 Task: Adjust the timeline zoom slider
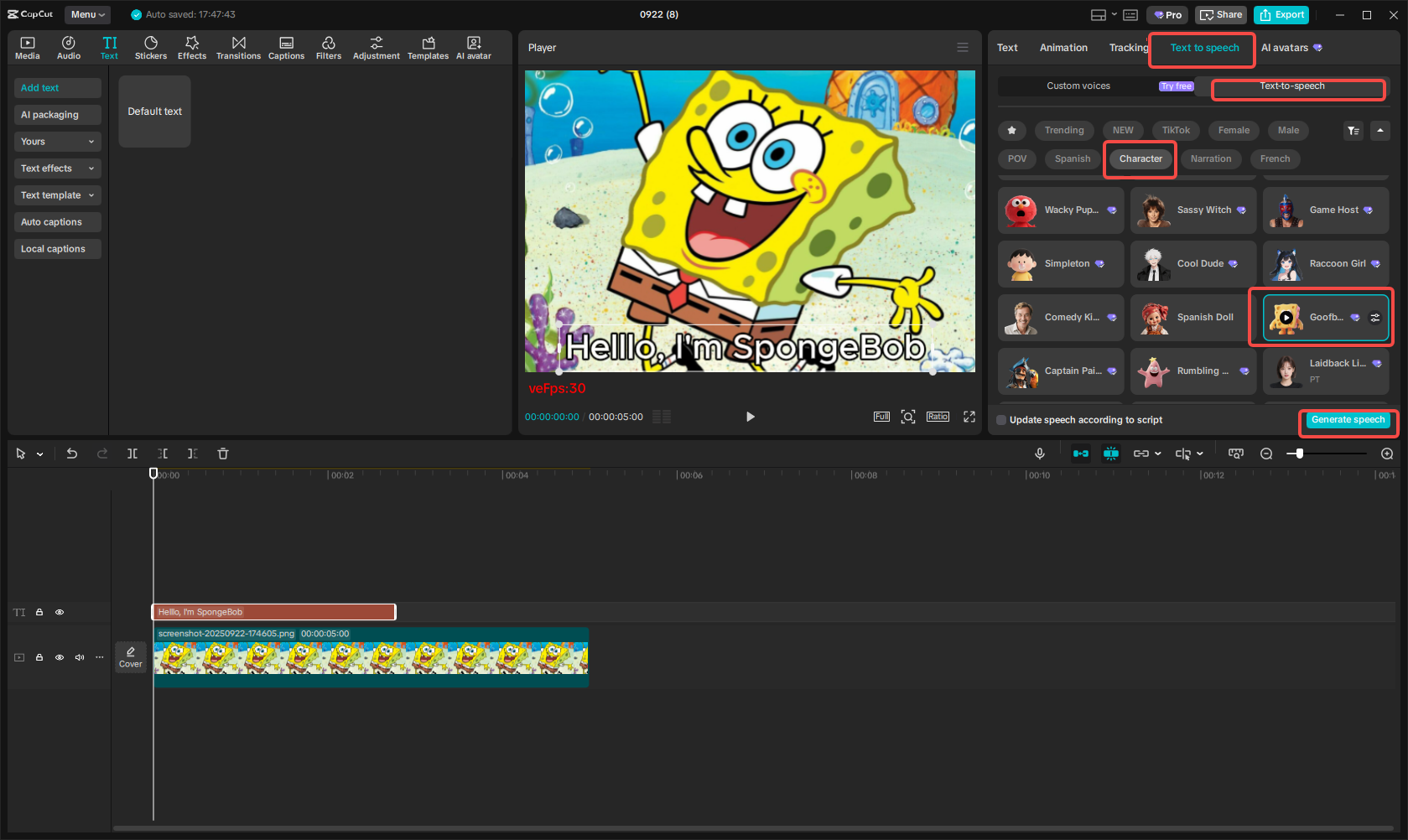tap(1300, 454)
